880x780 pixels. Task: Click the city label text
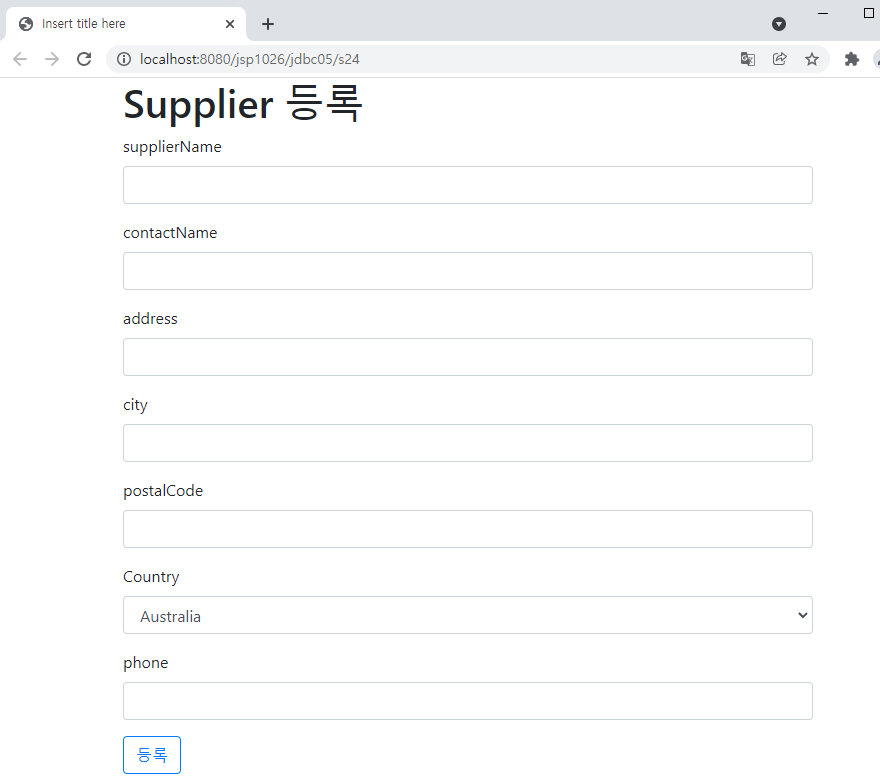(x=135, y=405)
